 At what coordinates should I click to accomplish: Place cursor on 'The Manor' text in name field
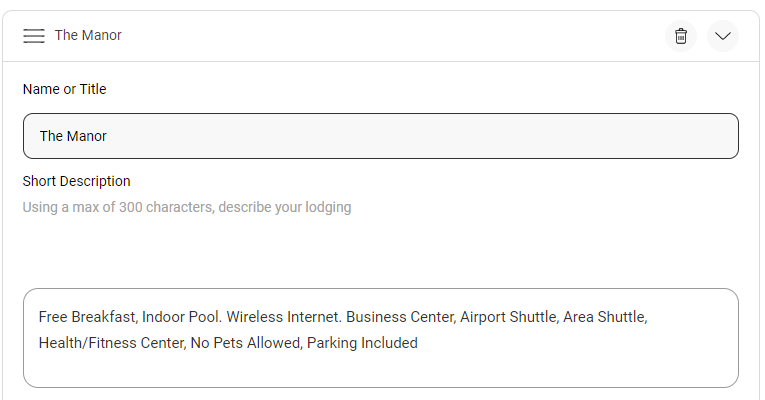click(x=73, y=136)
